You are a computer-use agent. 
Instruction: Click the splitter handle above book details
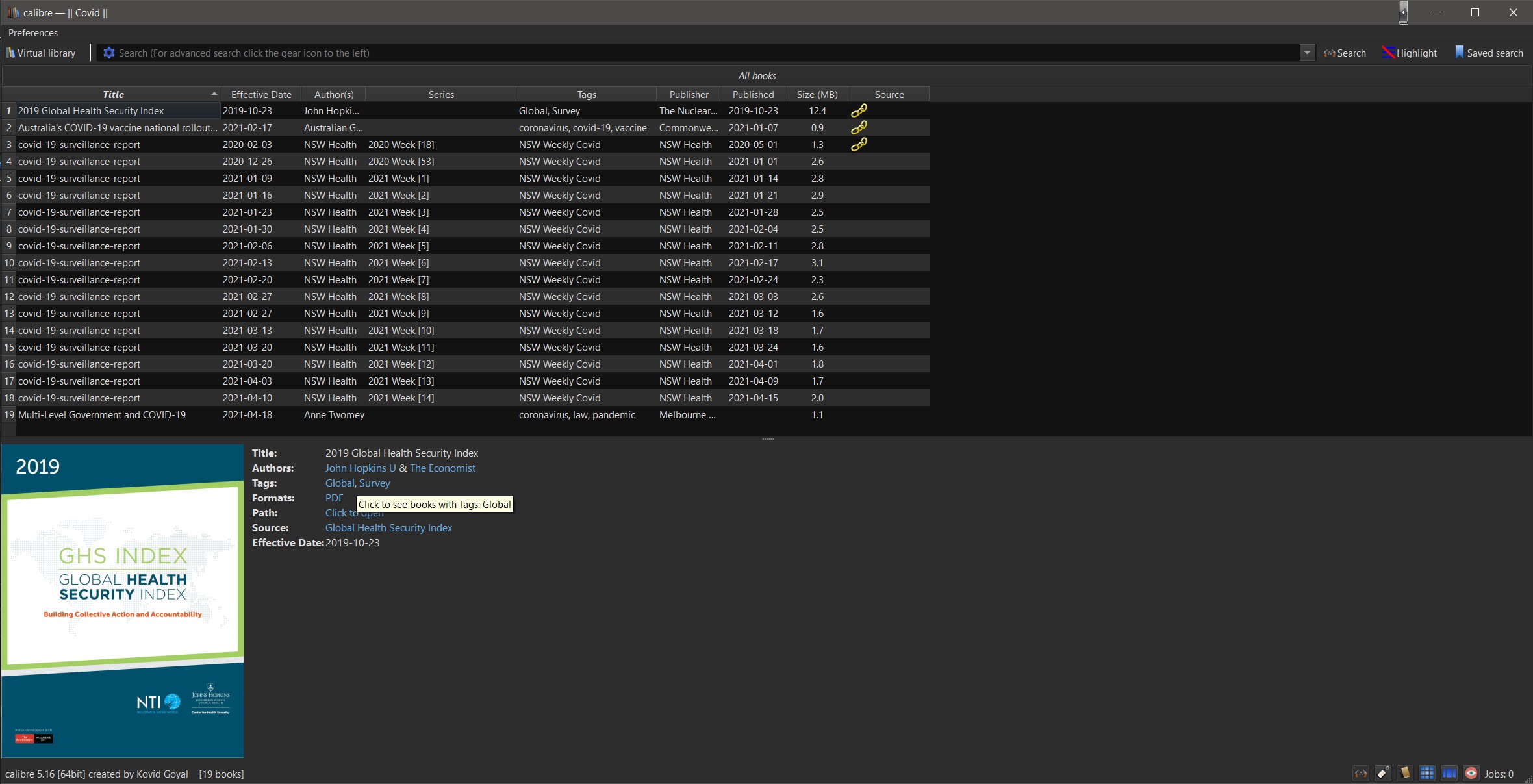click(x=768, y=439)
